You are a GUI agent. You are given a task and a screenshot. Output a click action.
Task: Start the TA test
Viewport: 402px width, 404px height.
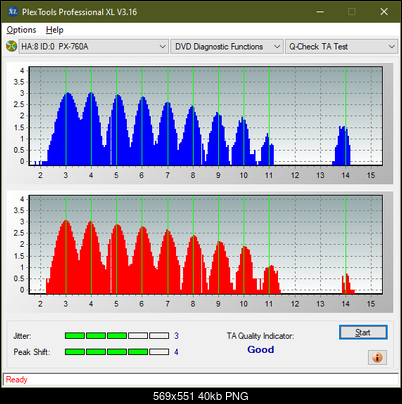pyautogui.click(x=363, y=332)
